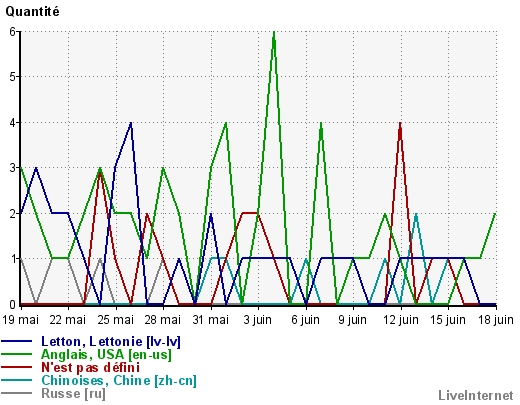Select the N'est pas défini legend entry
This screenshot has width=520, height=405.
point(90,367)
